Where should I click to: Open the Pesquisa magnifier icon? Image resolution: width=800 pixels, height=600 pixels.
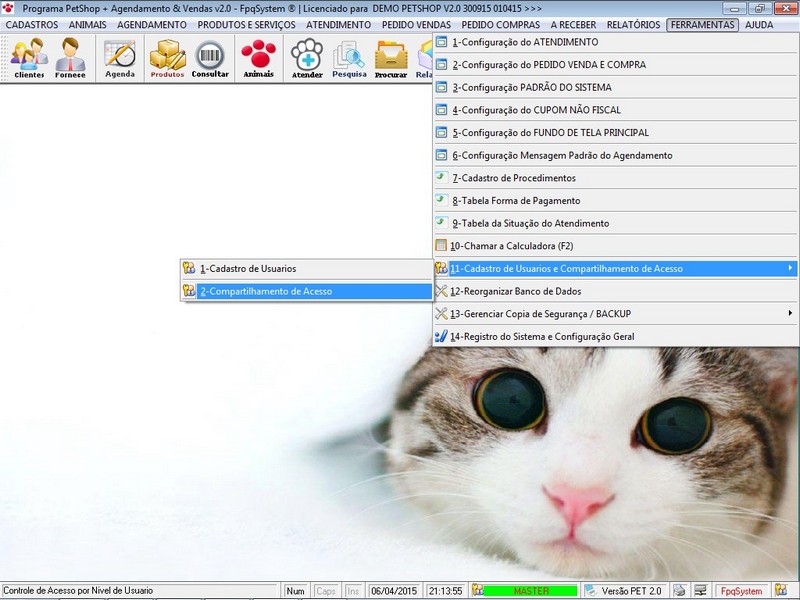349,58
